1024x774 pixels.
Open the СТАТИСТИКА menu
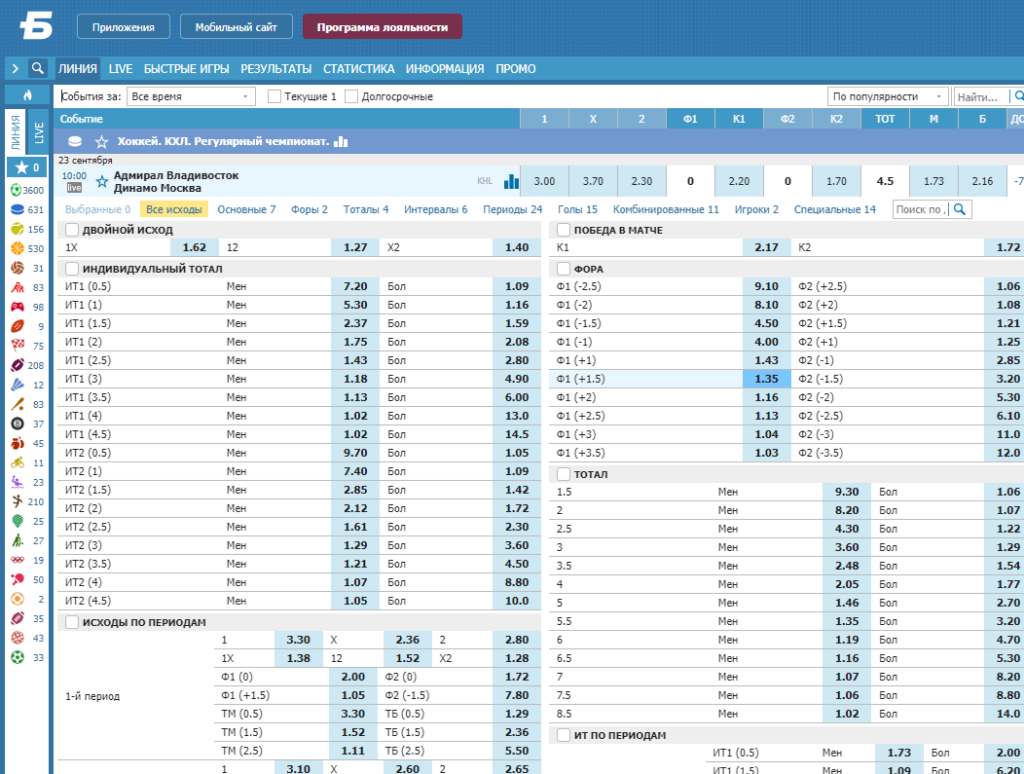tap(359, 69)
